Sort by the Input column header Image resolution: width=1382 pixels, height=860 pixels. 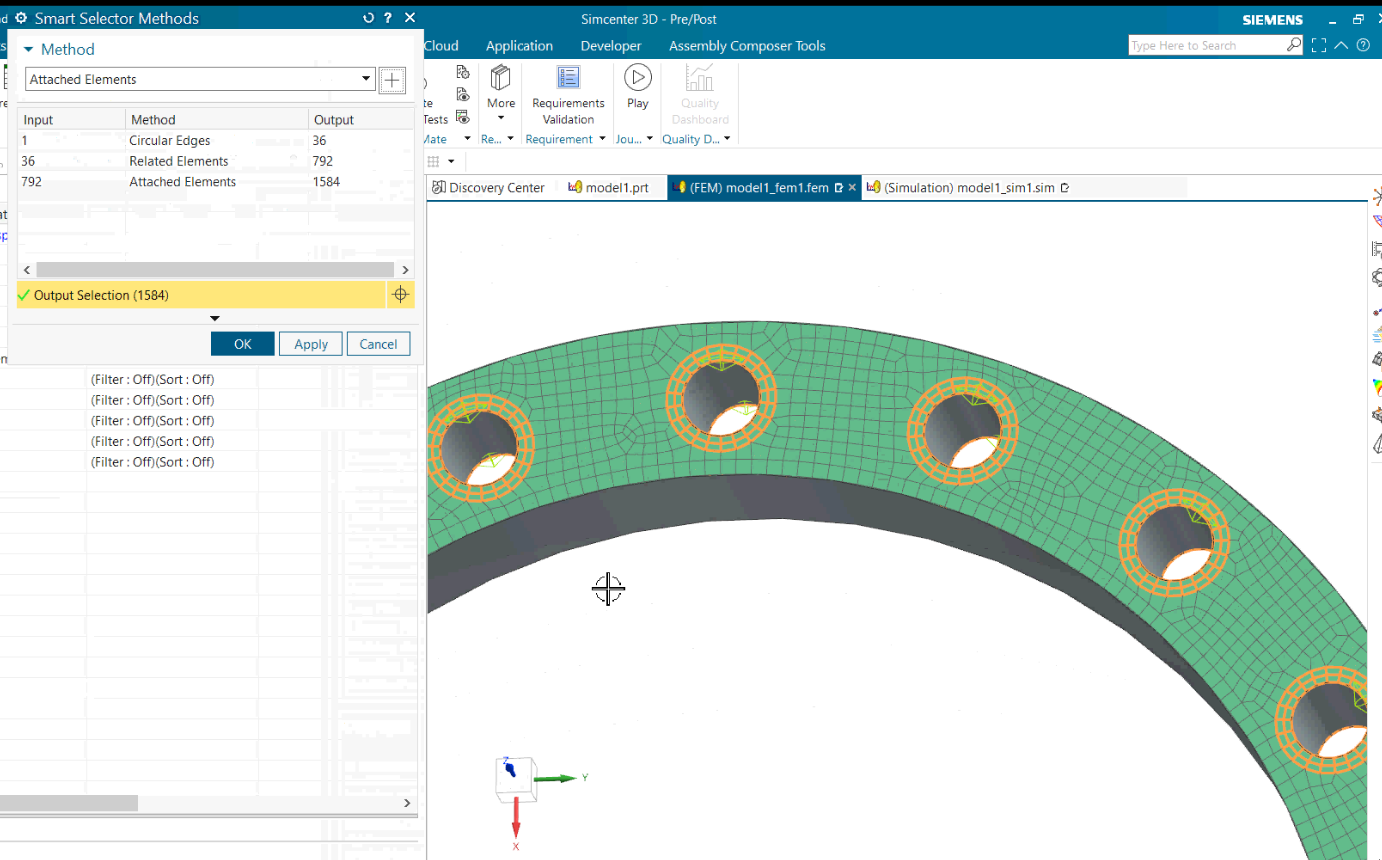click(x=71, y=119)
